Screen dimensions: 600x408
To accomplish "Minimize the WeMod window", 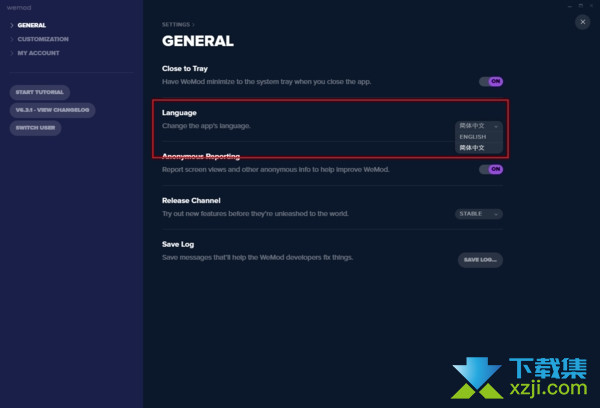I will [x=570, y=6].
